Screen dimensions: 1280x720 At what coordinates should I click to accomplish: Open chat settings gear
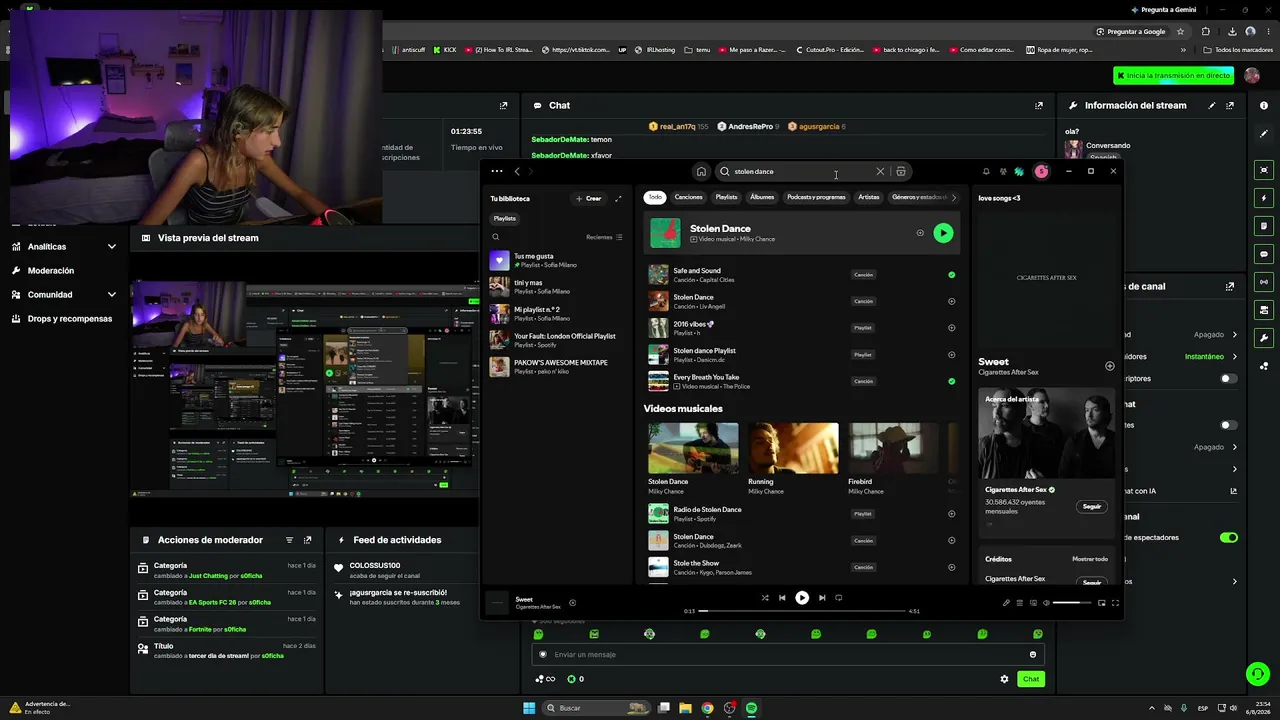tap(1004, 679)
